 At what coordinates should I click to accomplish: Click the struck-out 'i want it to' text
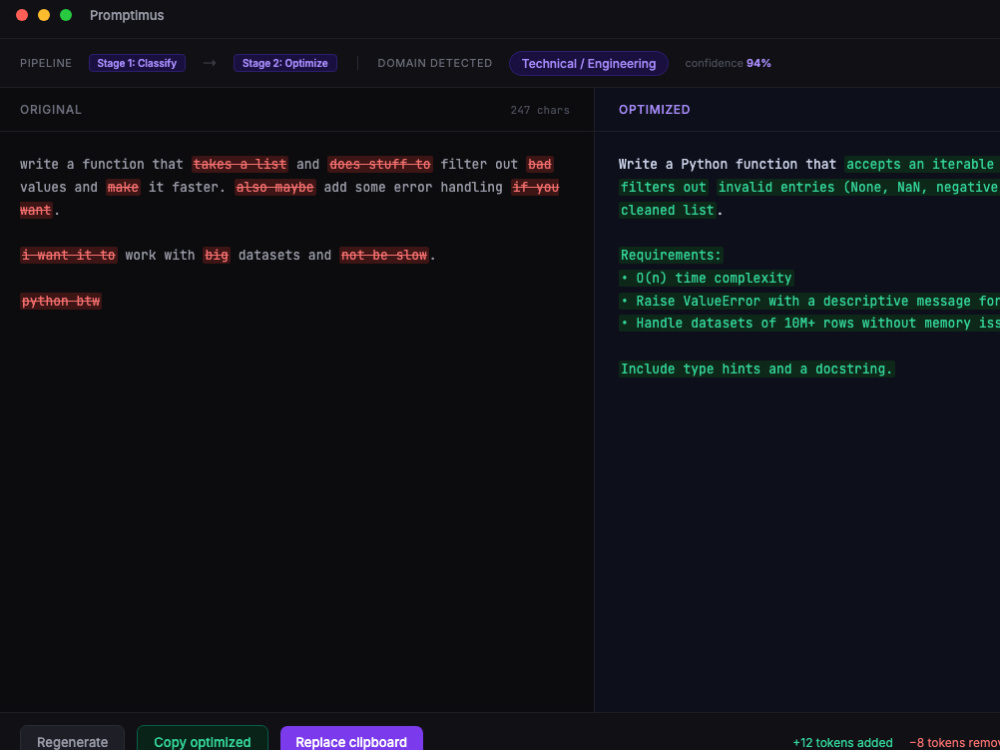click(x=69, y=255)
